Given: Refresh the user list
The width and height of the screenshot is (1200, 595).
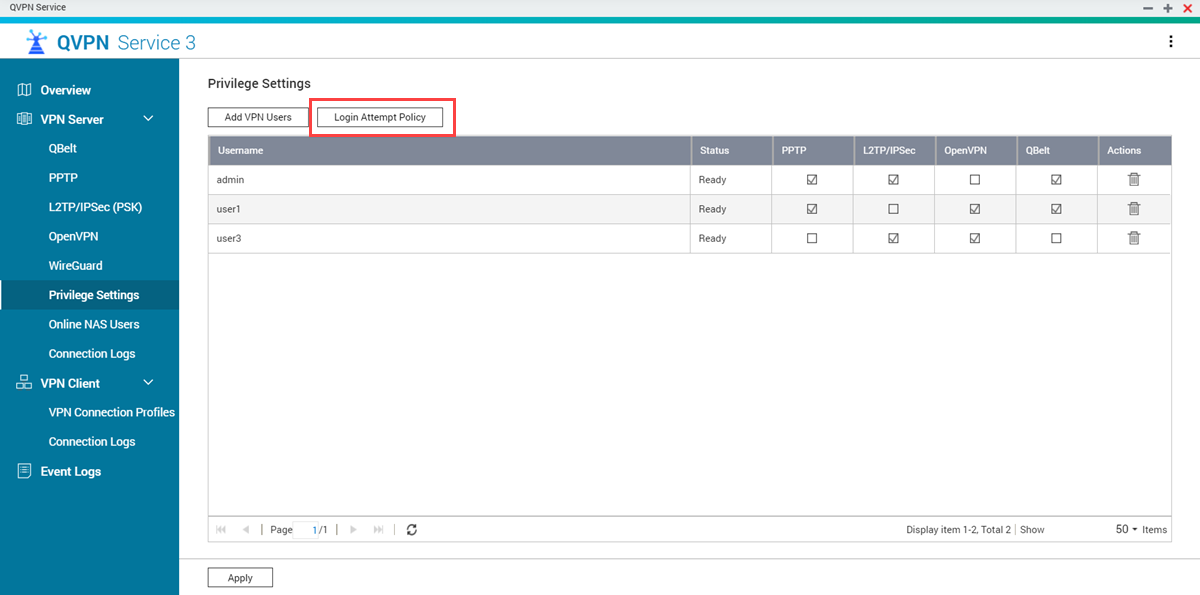Looking at the screenshot, I should tap(411, 529).
